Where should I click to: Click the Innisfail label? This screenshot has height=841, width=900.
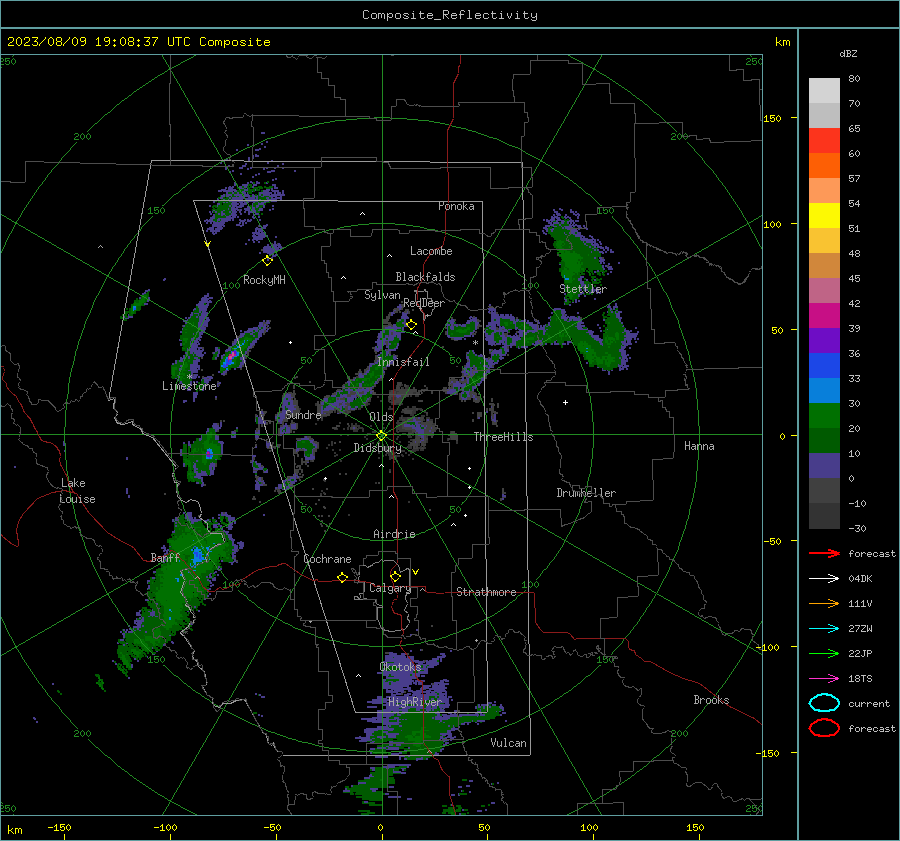tap(403, 362)
